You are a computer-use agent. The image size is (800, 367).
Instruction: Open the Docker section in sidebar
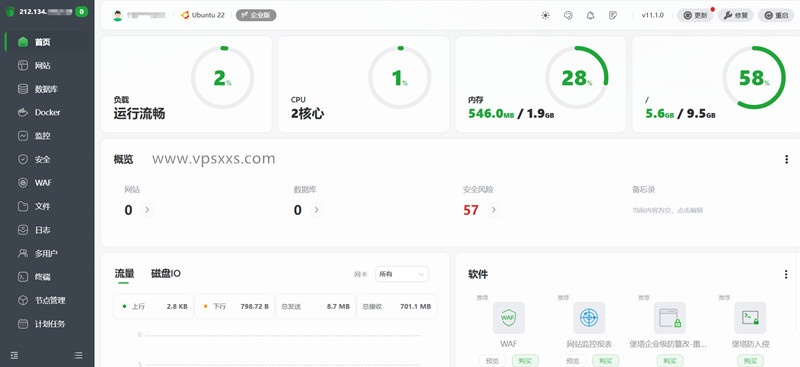pyautogui.click(x=47, y=112)
